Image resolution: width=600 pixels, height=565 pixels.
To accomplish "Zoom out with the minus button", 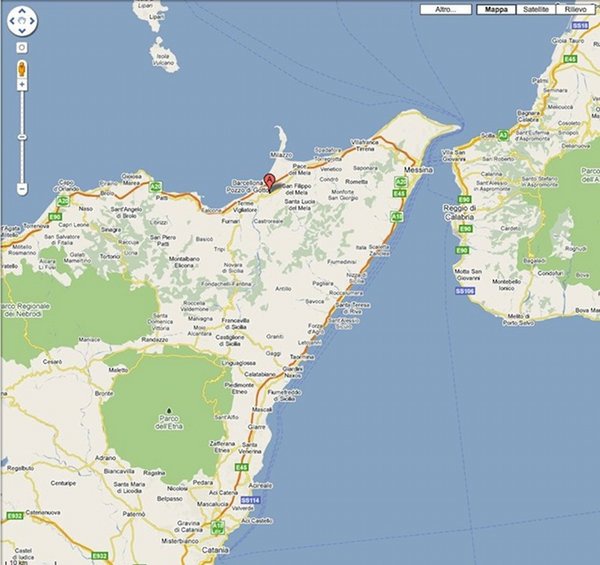I will click(x=22, y=189).
